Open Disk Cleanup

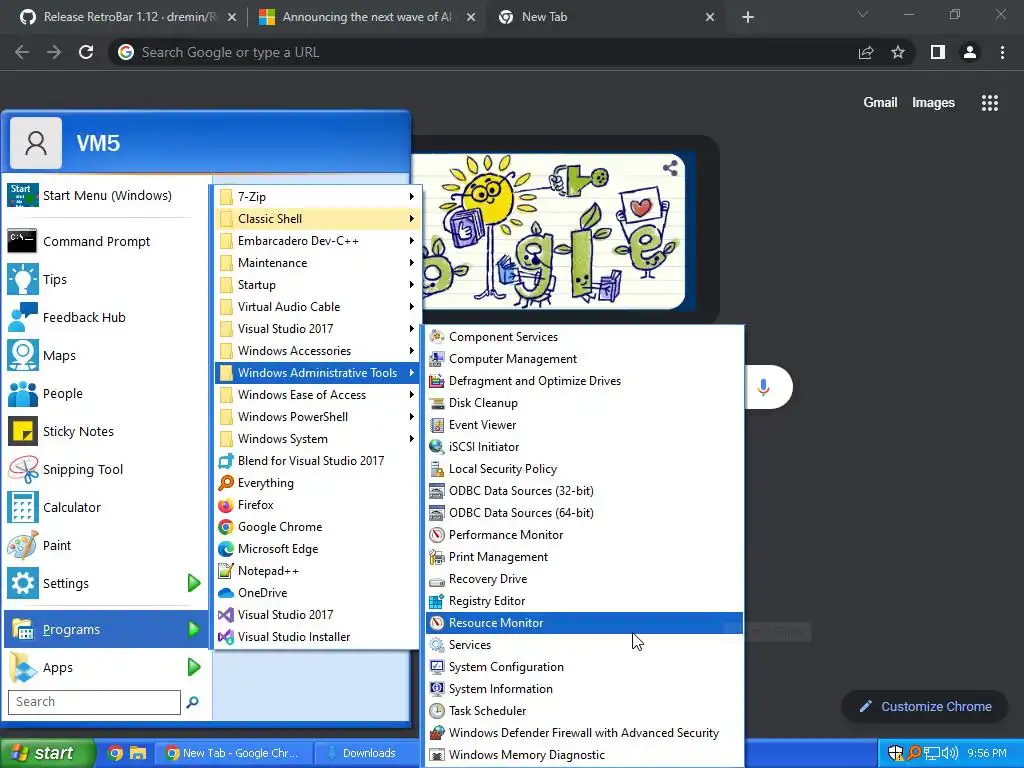pyautogui.click(x=584, y=403)
